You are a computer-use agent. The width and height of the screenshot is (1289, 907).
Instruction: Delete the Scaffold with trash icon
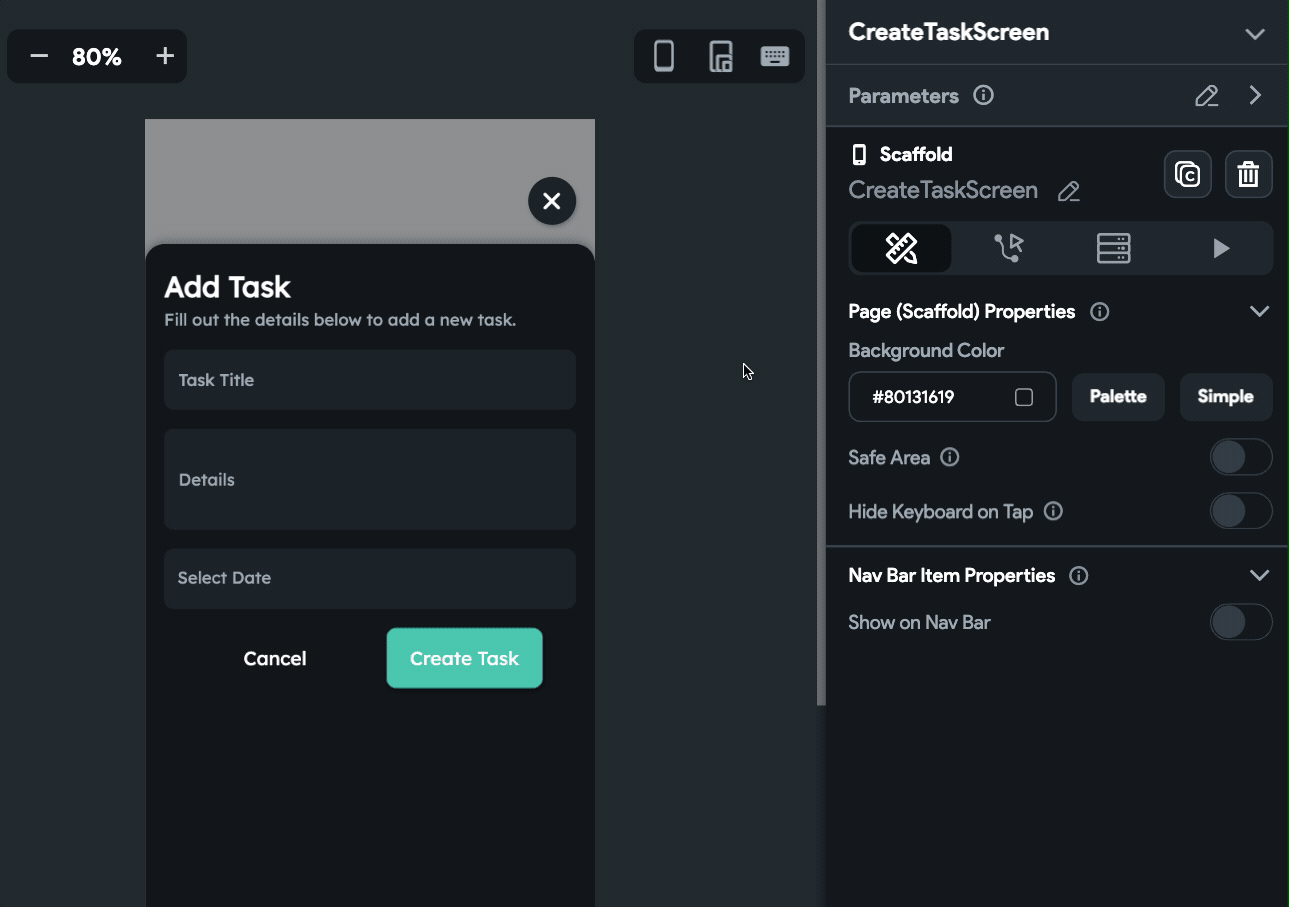[1248, 174]
